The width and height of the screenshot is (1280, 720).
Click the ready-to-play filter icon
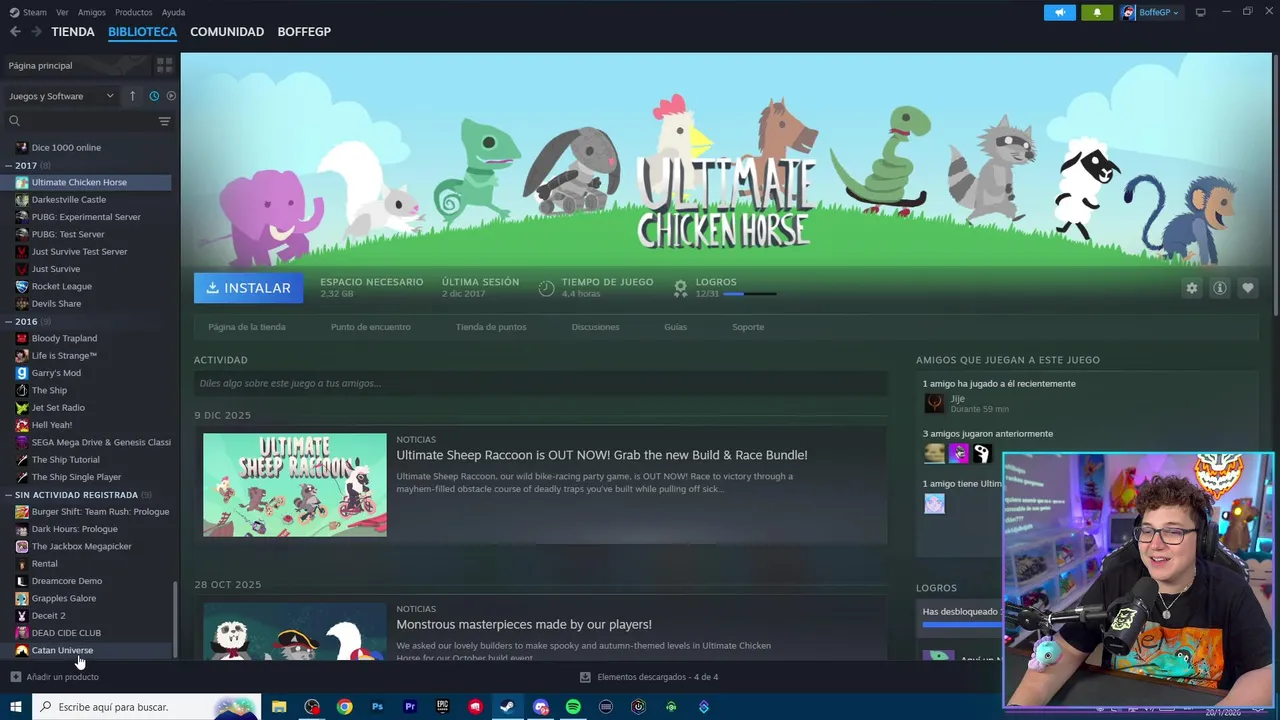coord(171,96)
